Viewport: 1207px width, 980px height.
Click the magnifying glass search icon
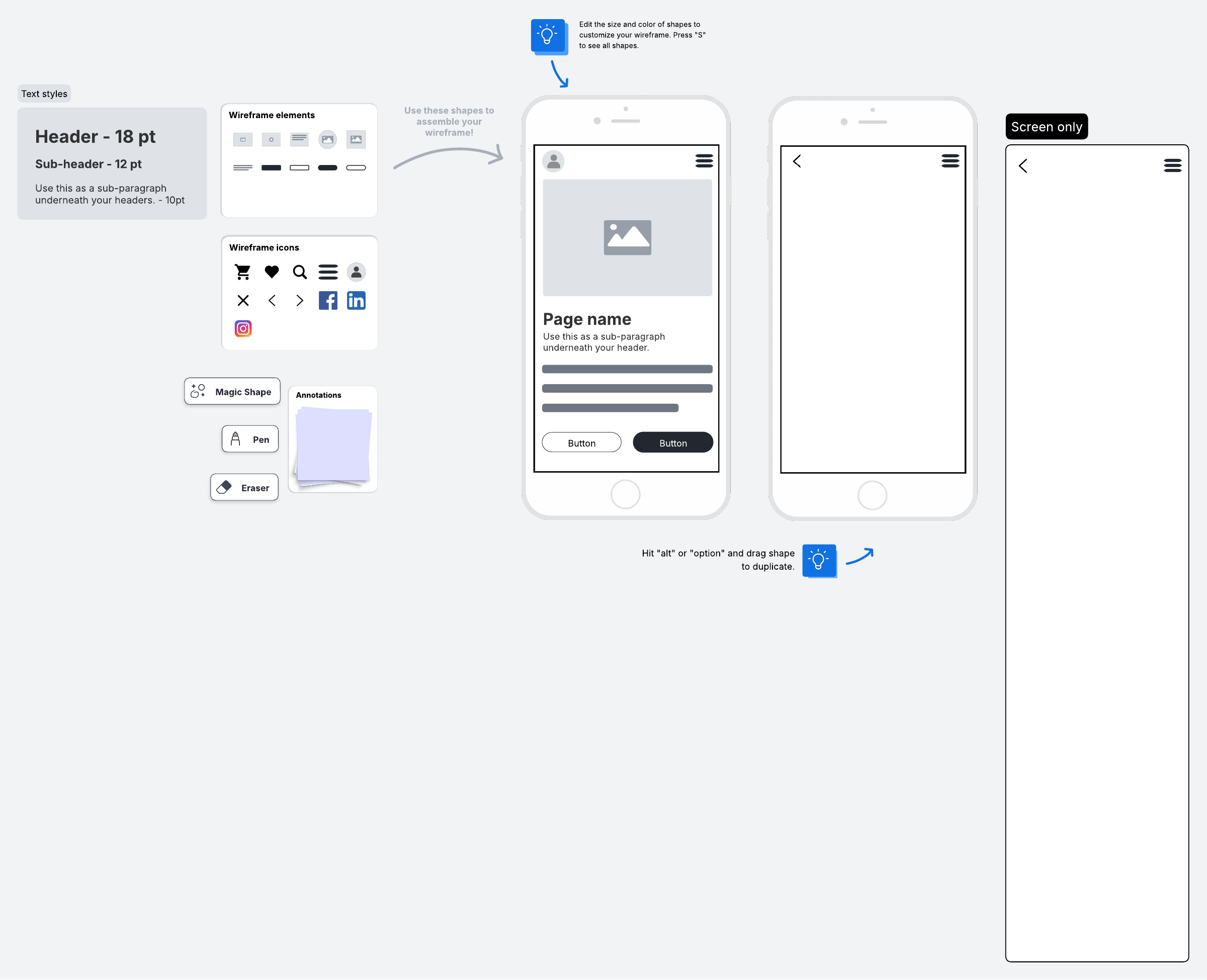[x=300, y=272]
